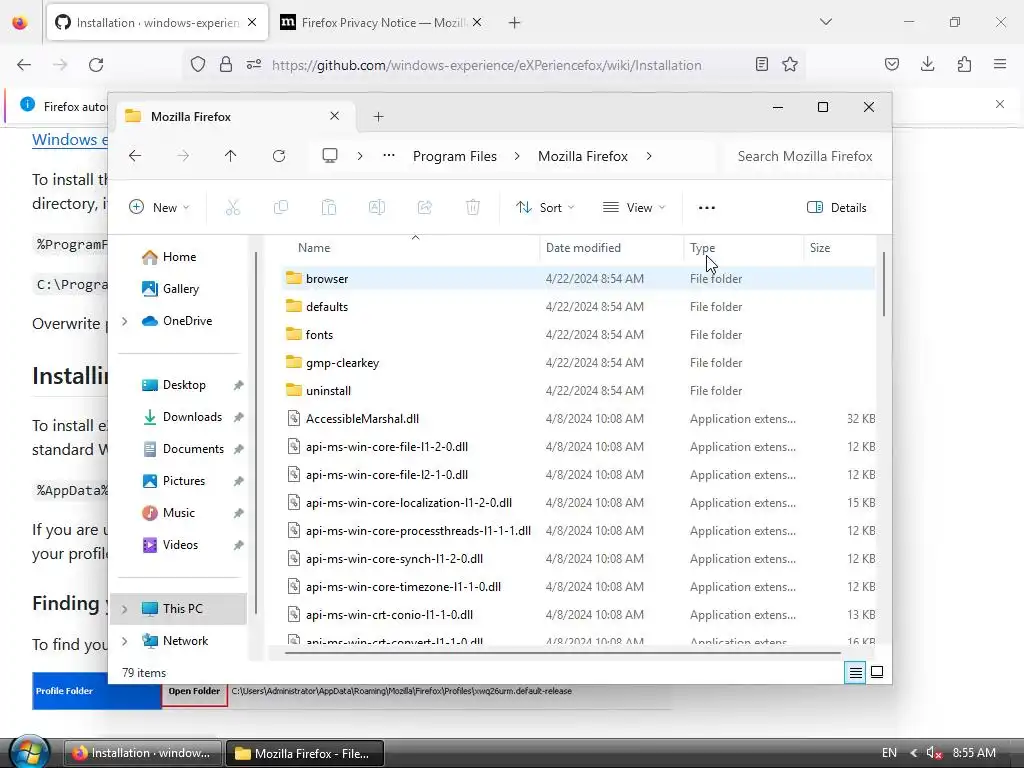Viewport: 1024px width, 768px height.
Task: Click chevron after Mozilla Firefox breadcrumb
Action: tap(648, 156)
